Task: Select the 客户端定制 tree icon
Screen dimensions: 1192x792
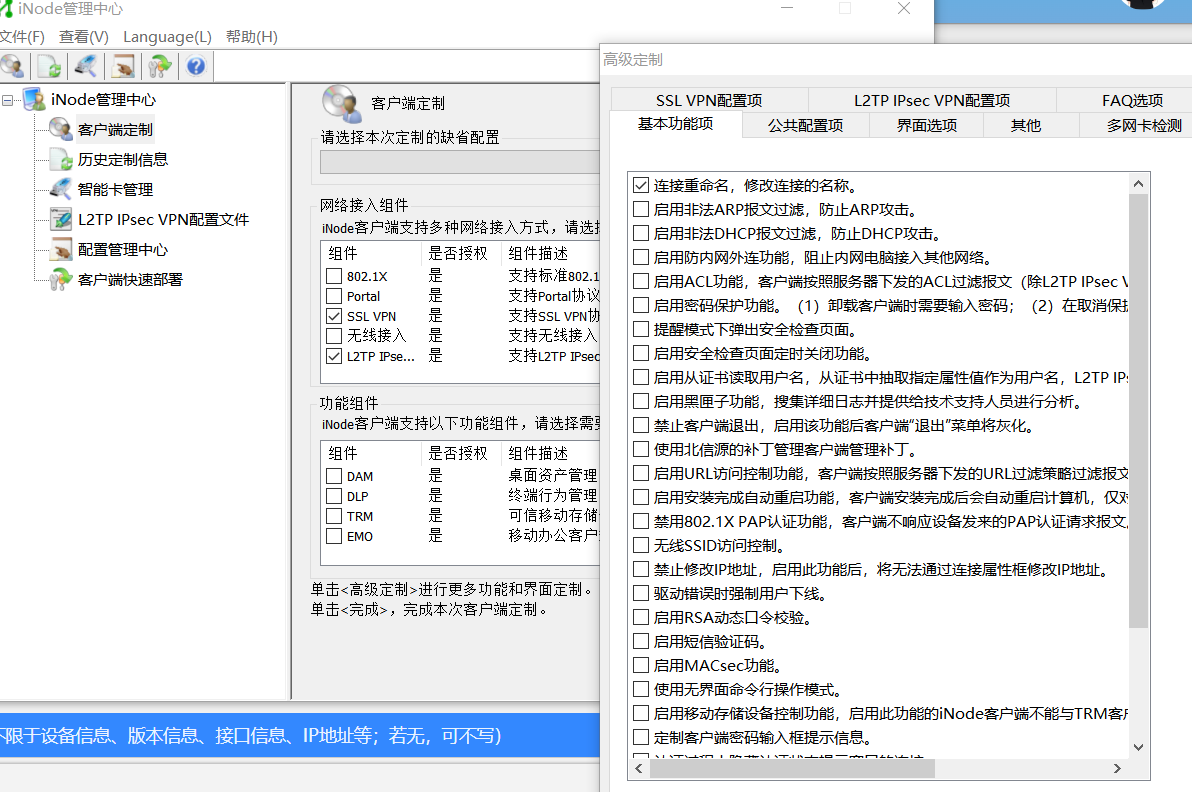Action: point(61,129)
